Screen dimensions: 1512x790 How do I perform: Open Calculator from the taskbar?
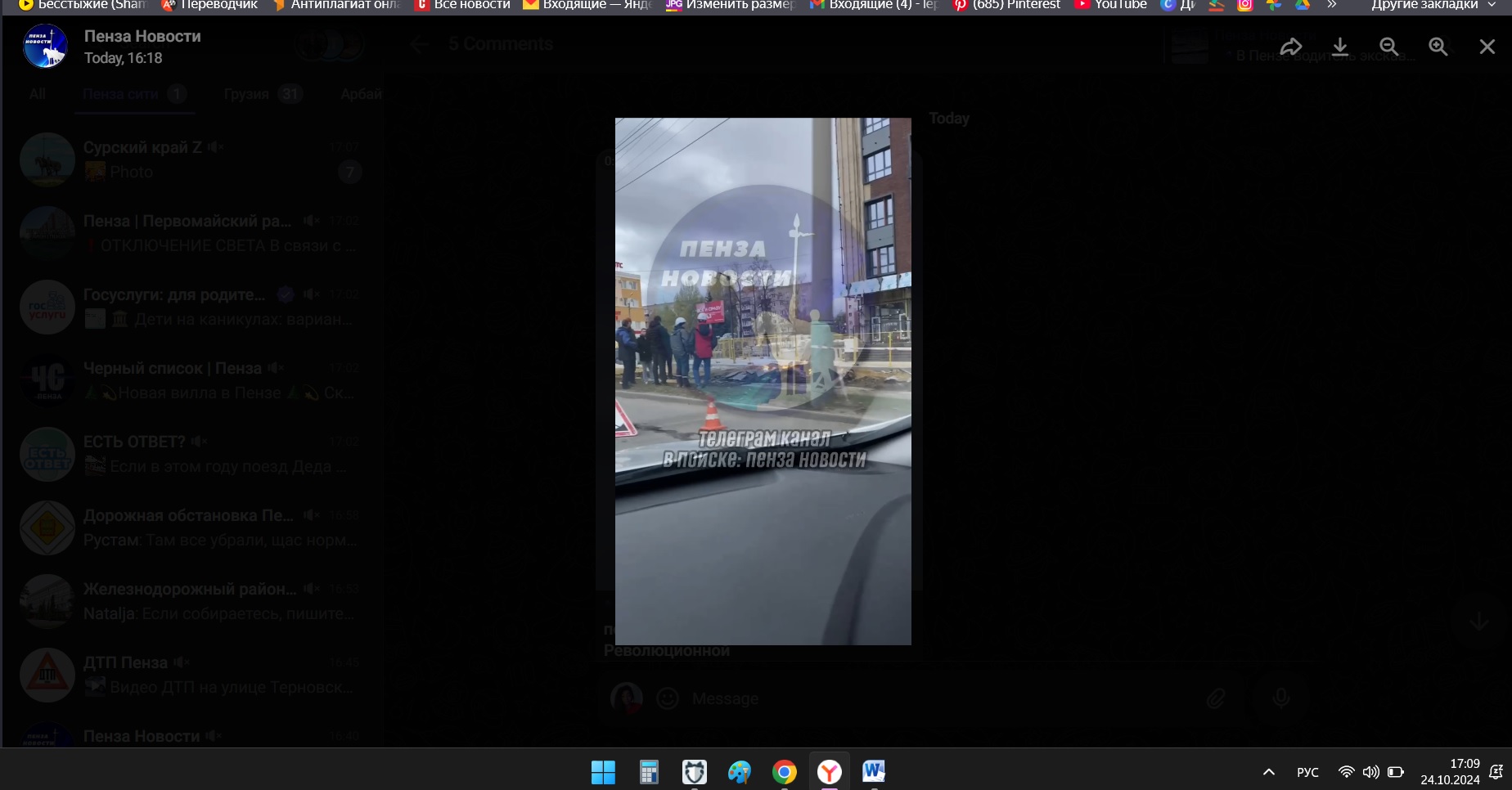coord(649,772)
